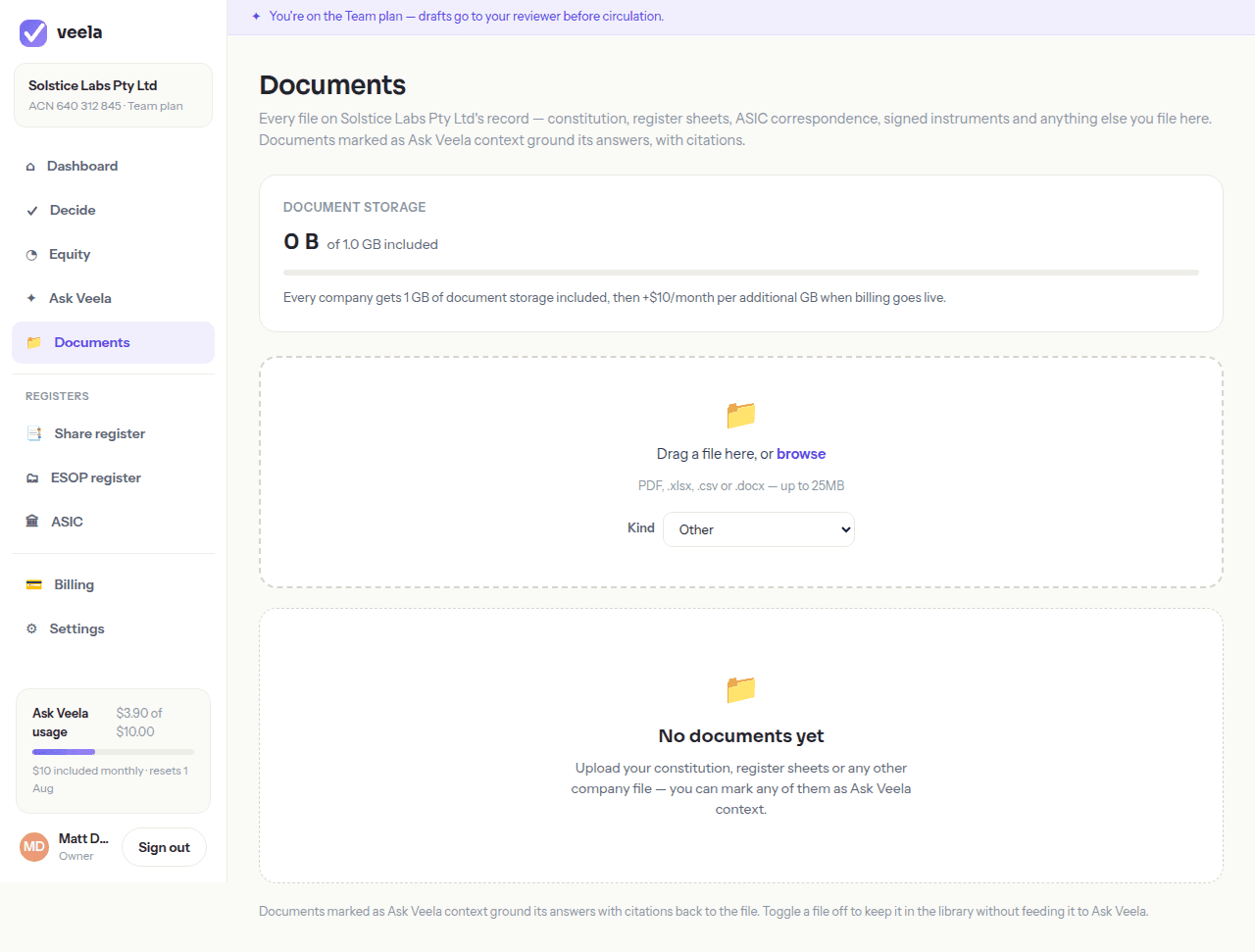
Task: Click the ESOP register tray icon
Action: (x=32, y=478)
